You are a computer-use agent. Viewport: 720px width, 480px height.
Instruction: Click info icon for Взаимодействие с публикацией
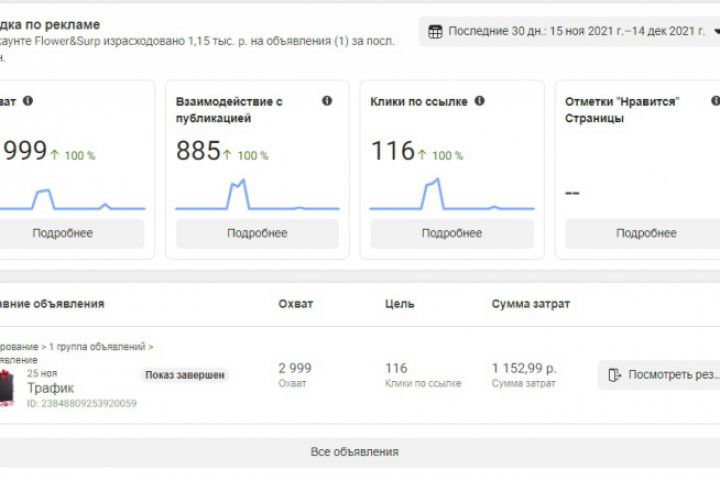[x=327, y=101]
